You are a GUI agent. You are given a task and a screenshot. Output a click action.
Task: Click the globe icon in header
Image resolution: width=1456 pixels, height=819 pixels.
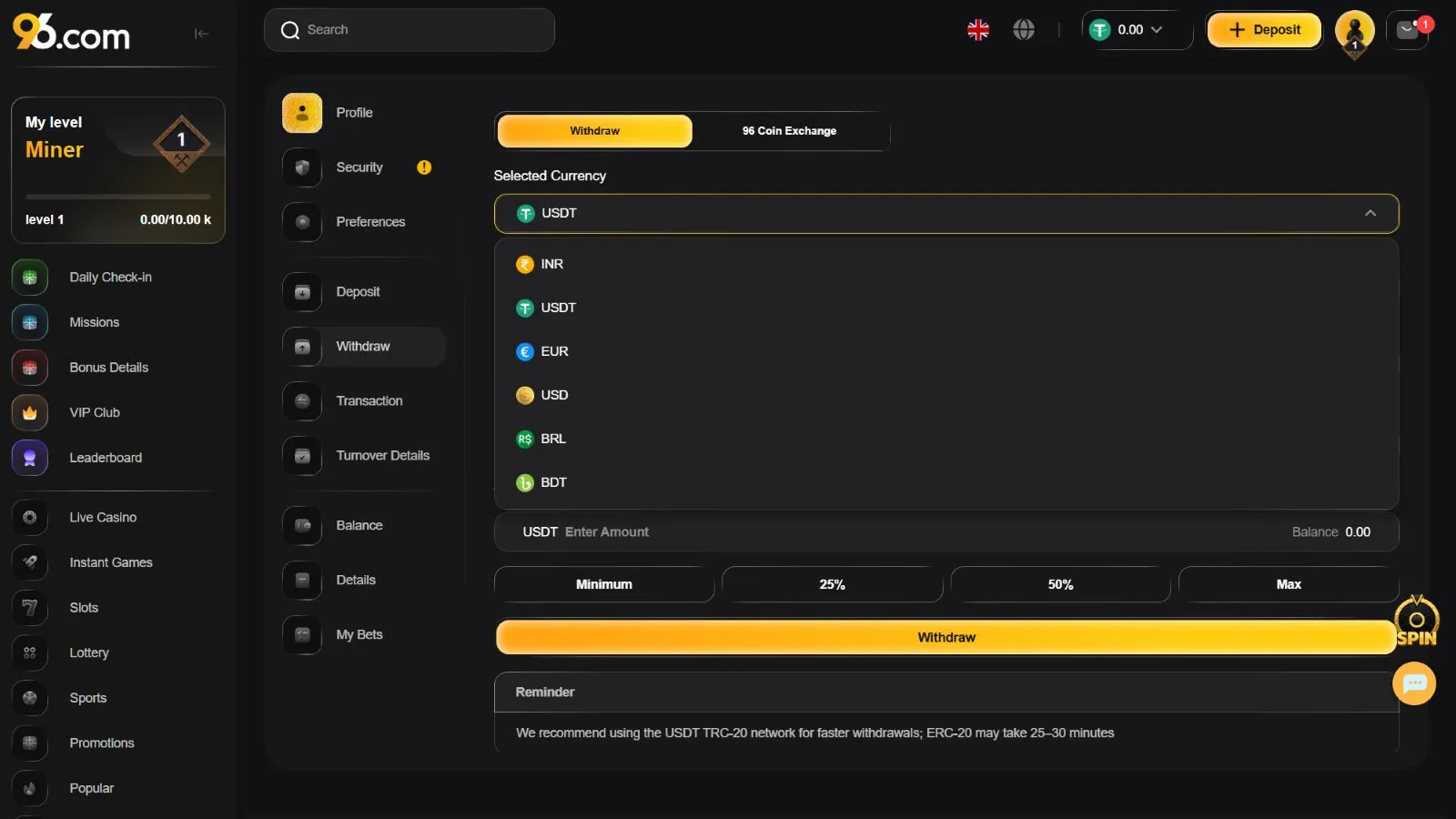pyautogui.click(x=1024, y=30)
